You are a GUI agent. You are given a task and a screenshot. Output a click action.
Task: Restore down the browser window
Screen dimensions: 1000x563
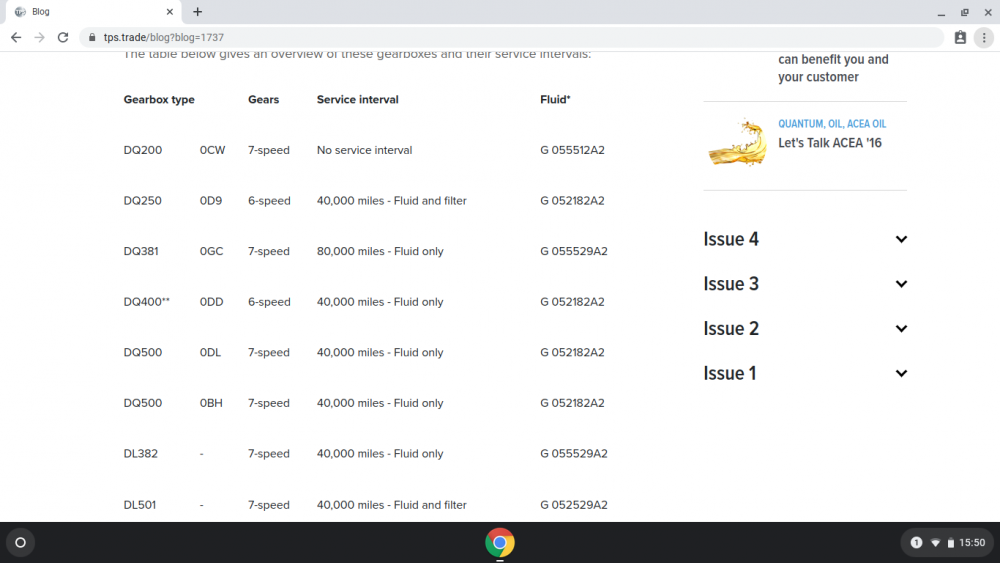point(964,12)
